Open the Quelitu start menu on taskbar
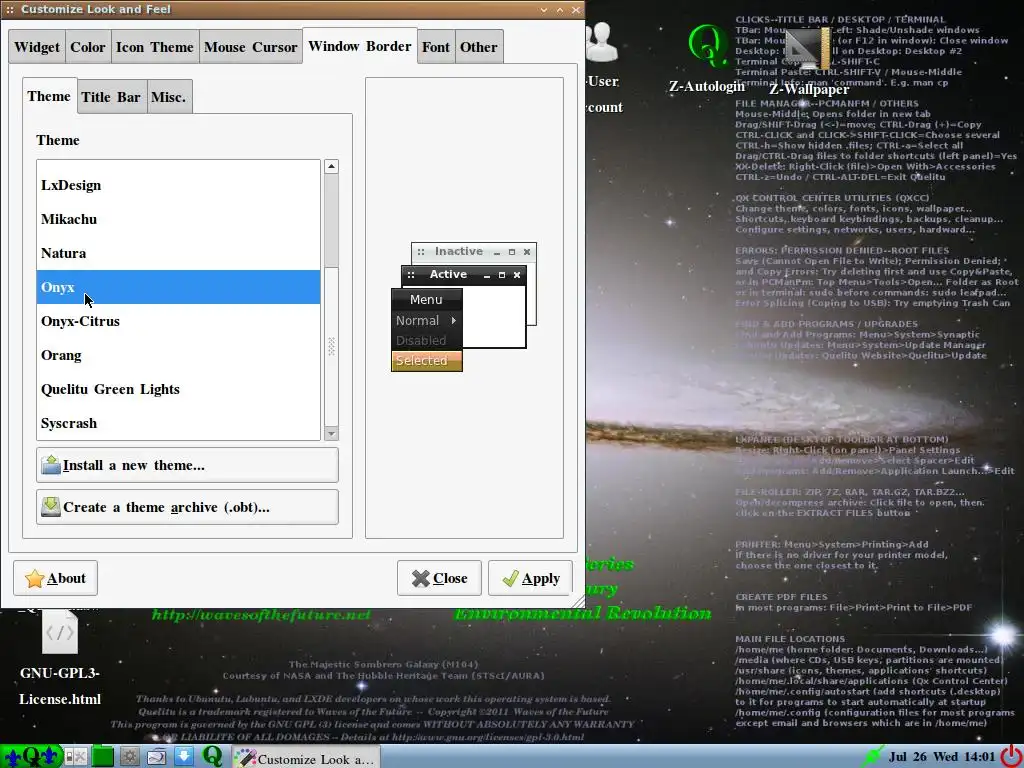 pos(31,756)
